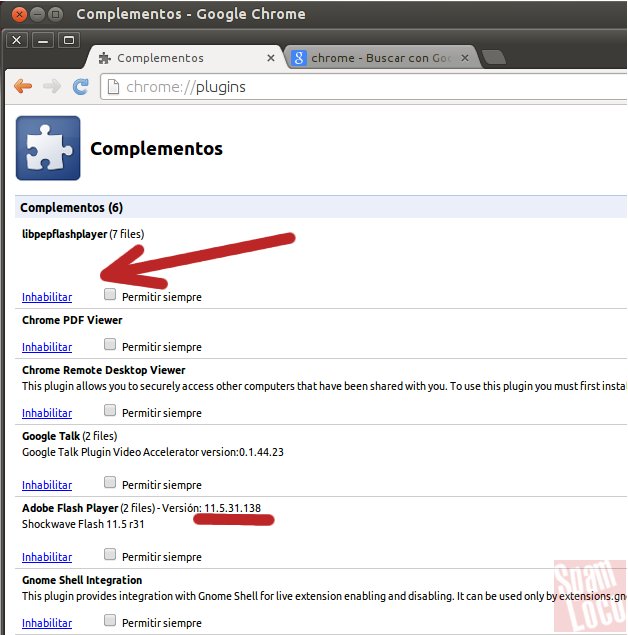
Task: Click the orange back arrow button
Action: point(23,86)
